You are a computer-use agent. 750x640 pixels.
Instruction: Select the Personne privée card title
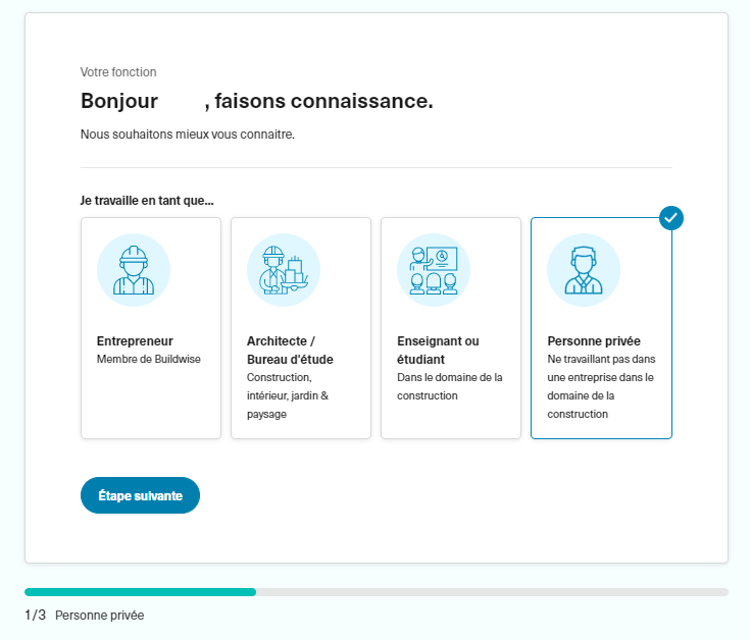pos(594,341)
